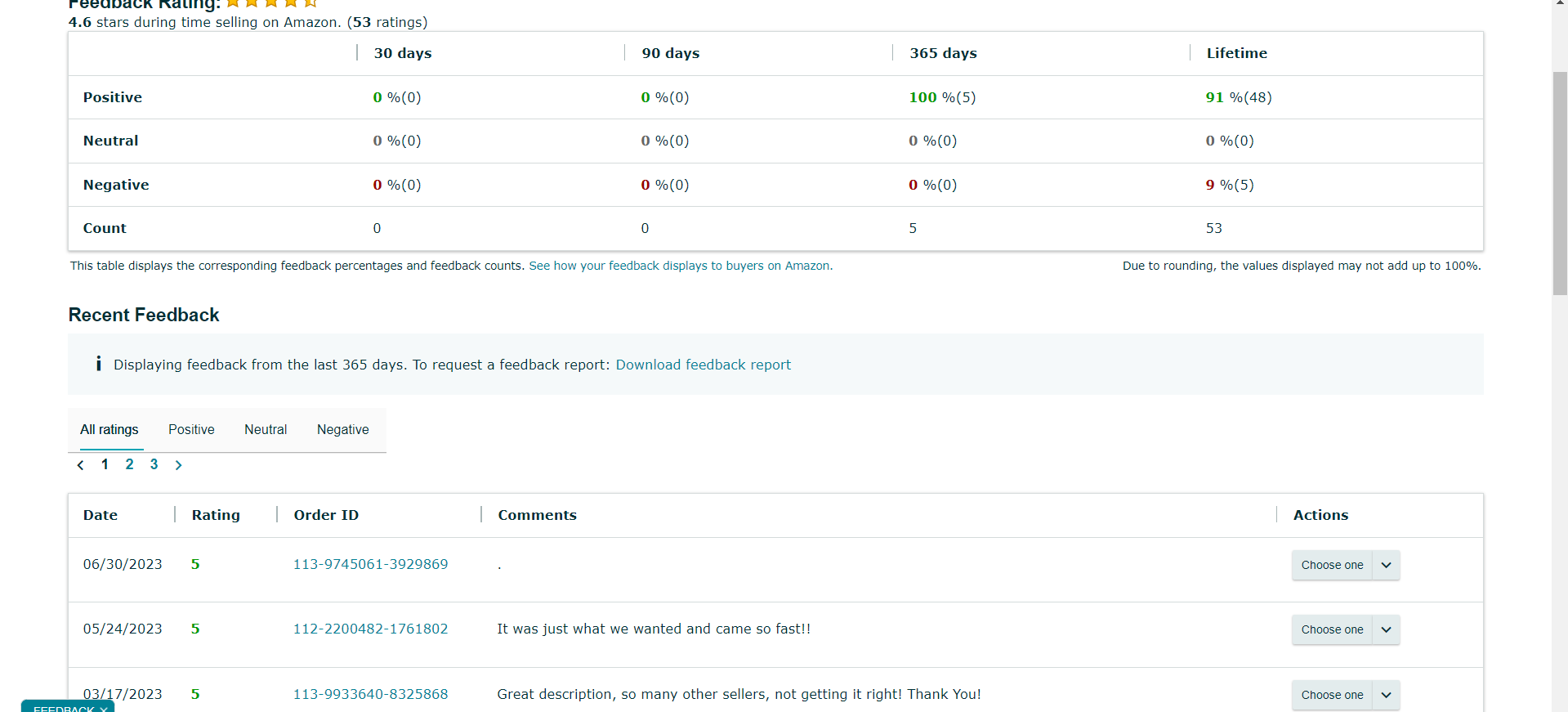Click the 365 days column header
This screenshot has width=1568, height=712.
[944, 53]
